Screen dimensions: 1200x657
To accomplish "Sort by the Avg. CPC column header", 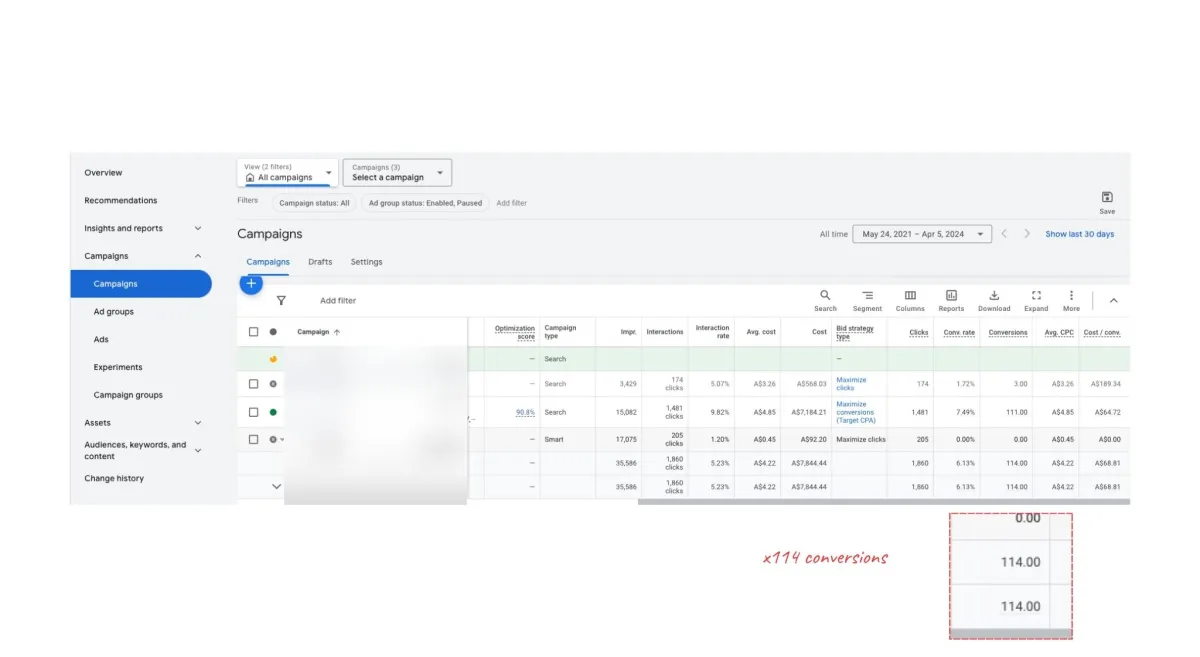I will pos(1059,332).
